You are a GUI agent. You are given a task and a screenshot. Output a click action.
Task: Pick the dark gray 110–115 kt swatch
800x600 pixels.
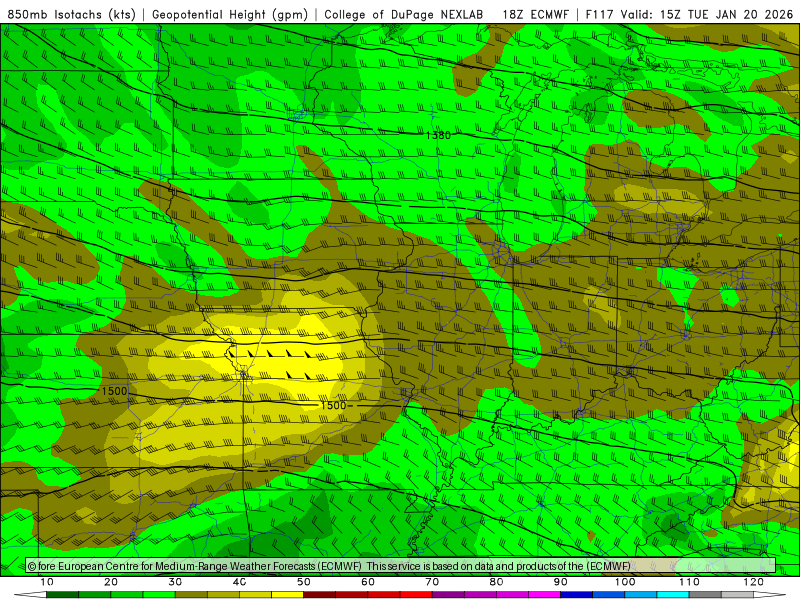pyautogui.click(x=705, y=595)
